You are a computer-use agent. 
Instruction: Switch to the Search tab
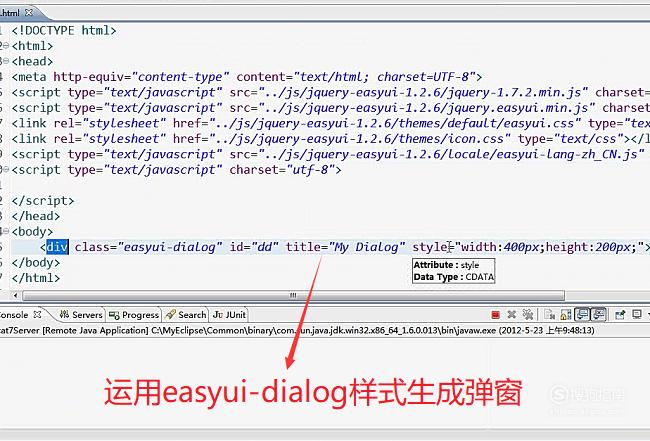coord(186,315)
